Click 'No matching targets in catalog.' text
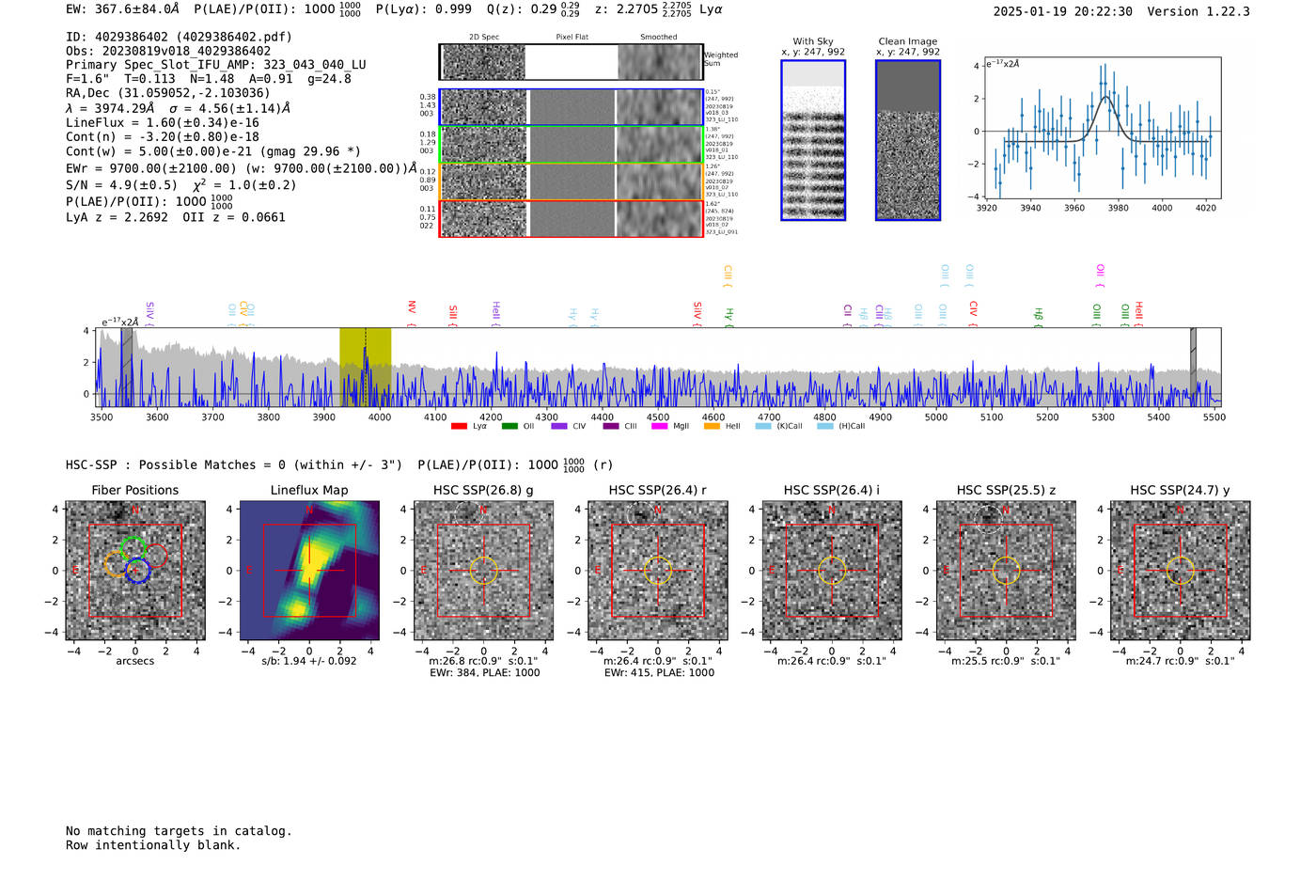Image resolution: width=1316 pixels, height=896 pixels. (x=179, y=831)
